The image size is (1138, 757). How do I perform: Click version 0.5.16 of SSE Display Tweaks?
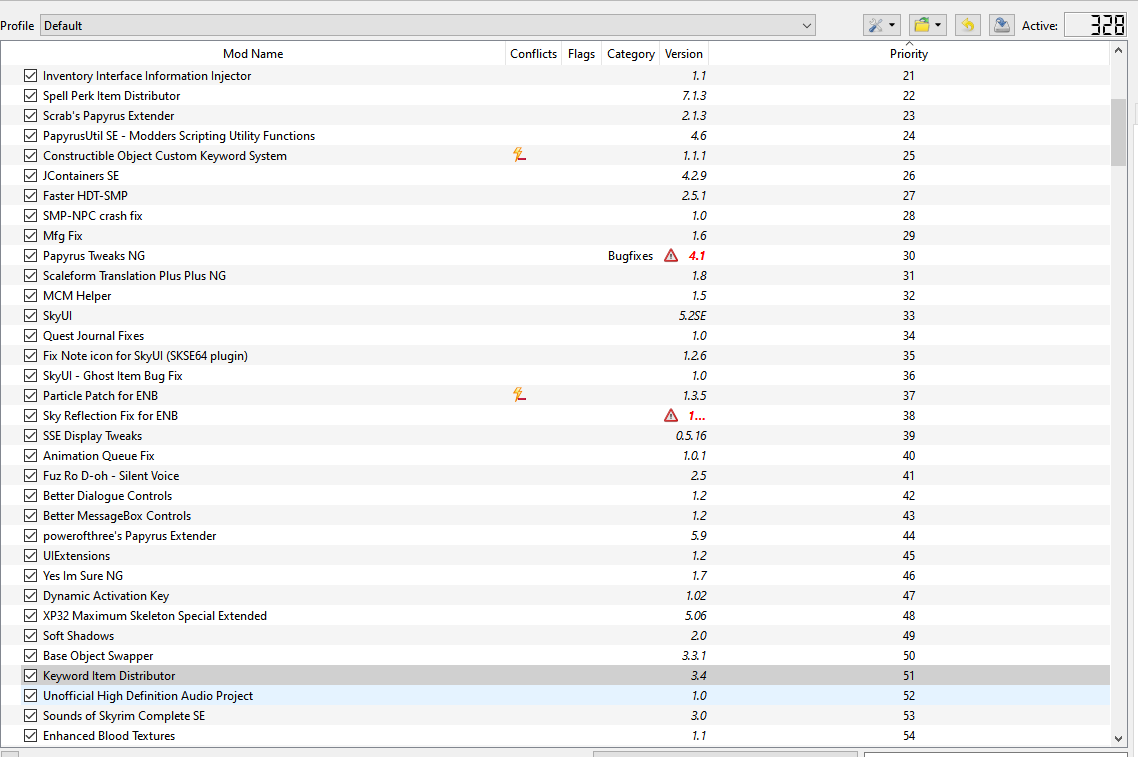click(691, 435)
